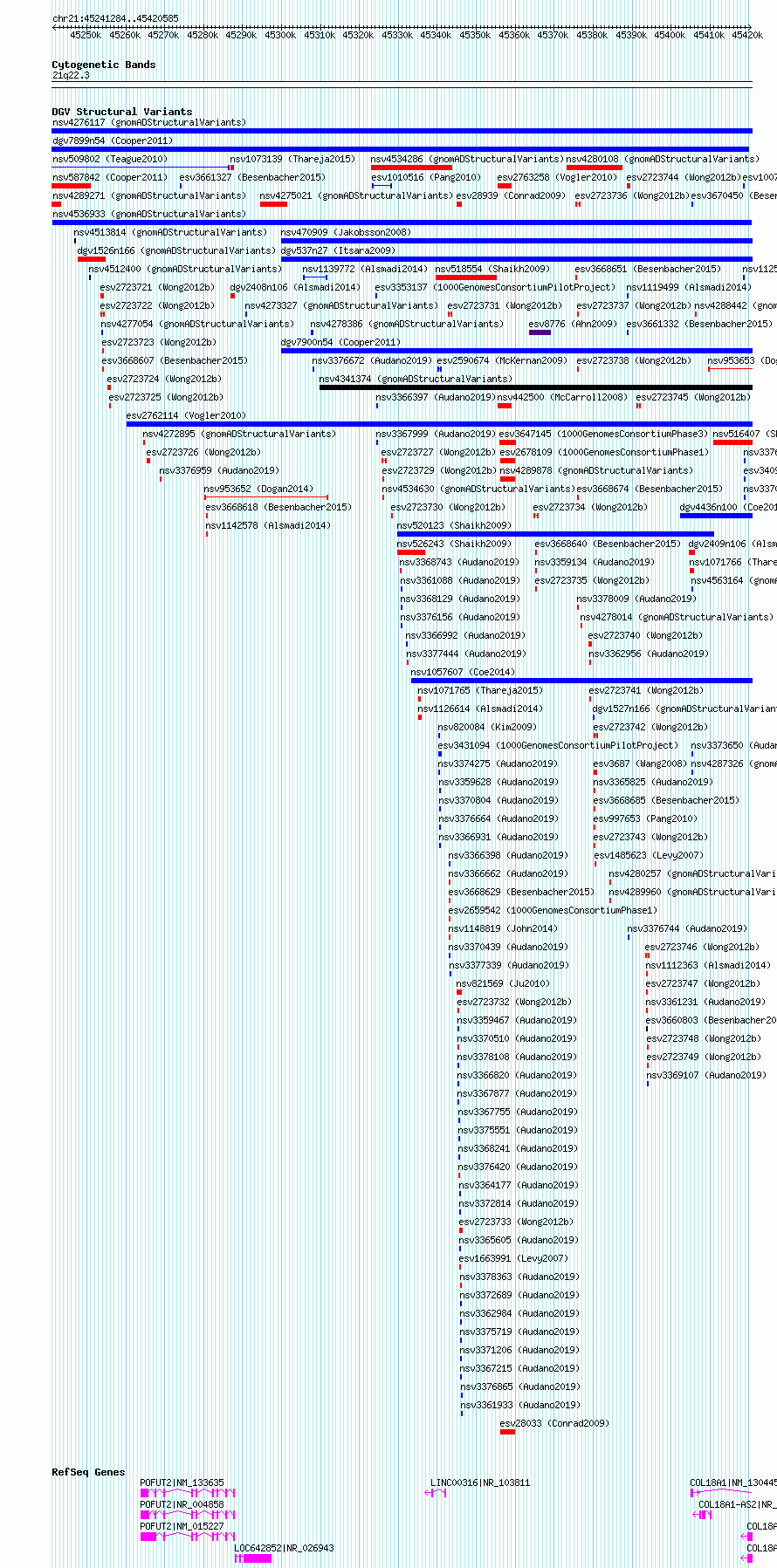This screenshot has width=777, height=1568.
Task: Select esv2763258 (Vogler2010) variant
Action: [x=558, y=177]
